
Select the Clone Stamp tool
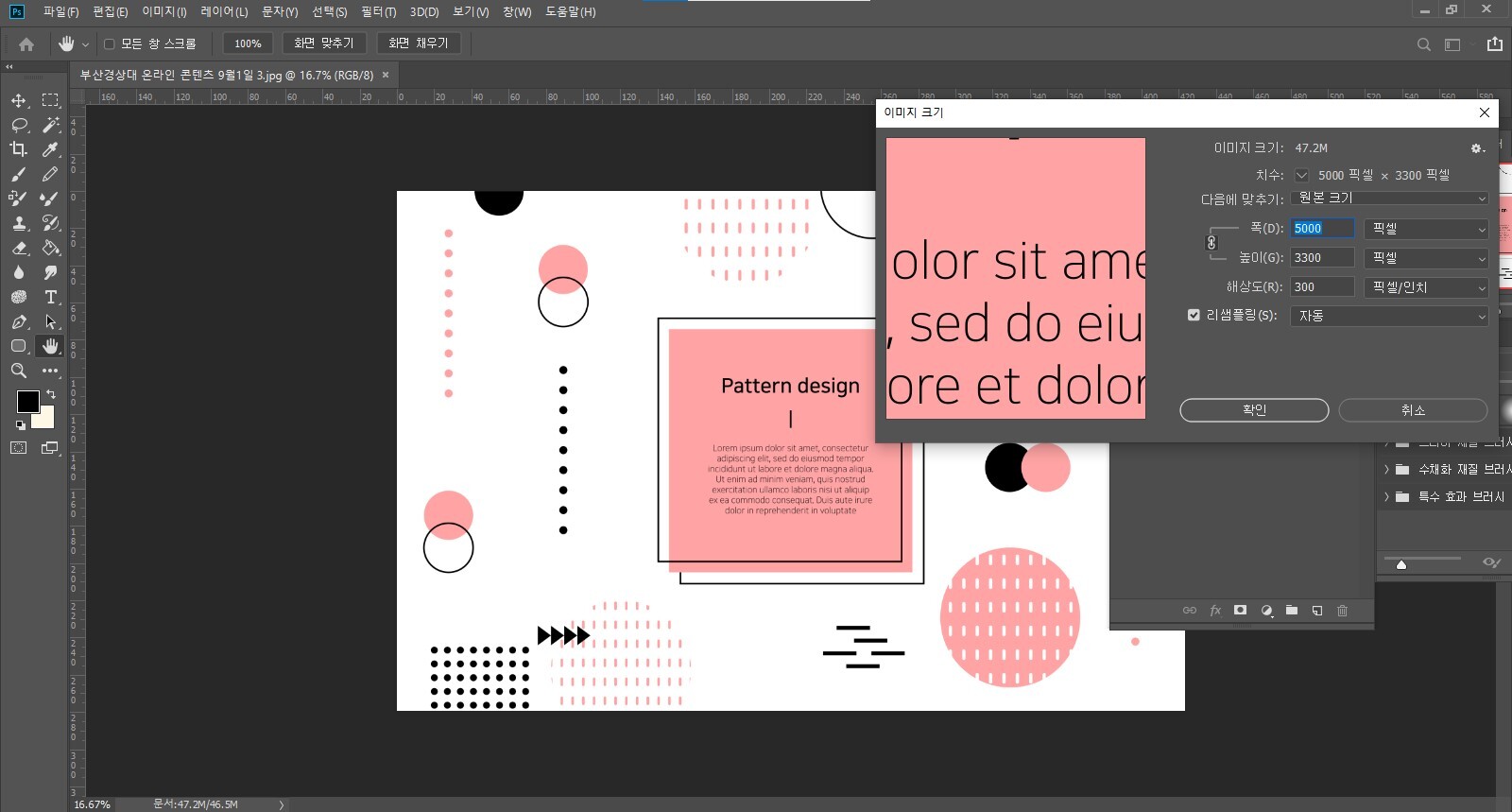[18, 223]
